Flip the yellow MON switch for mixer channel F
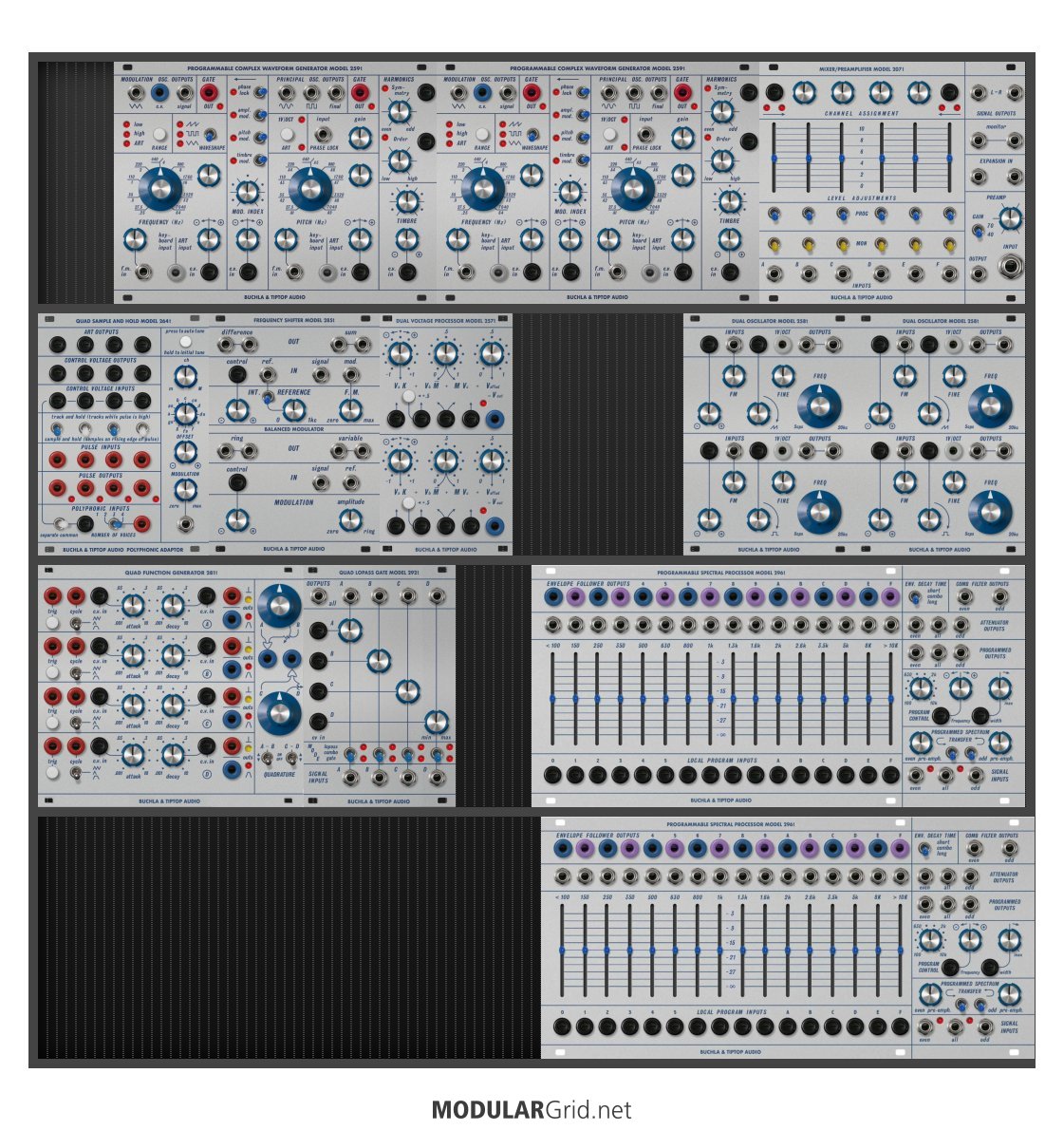 (x=950, y=244)
